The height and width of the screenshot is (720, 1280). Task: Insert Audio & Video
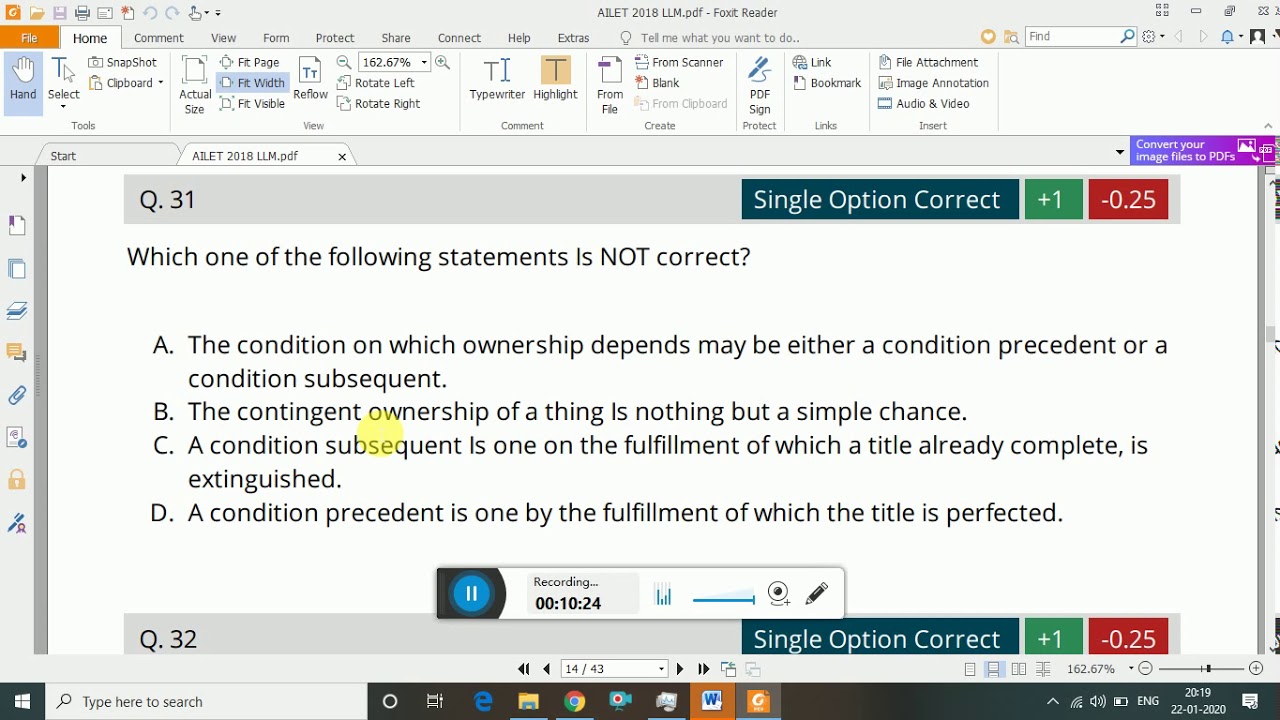coord(924,104)
